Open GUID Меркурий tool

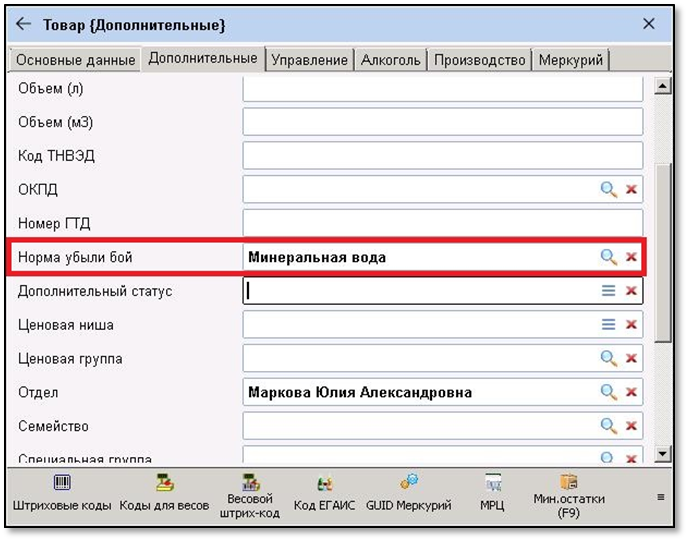tap(408, 492)
